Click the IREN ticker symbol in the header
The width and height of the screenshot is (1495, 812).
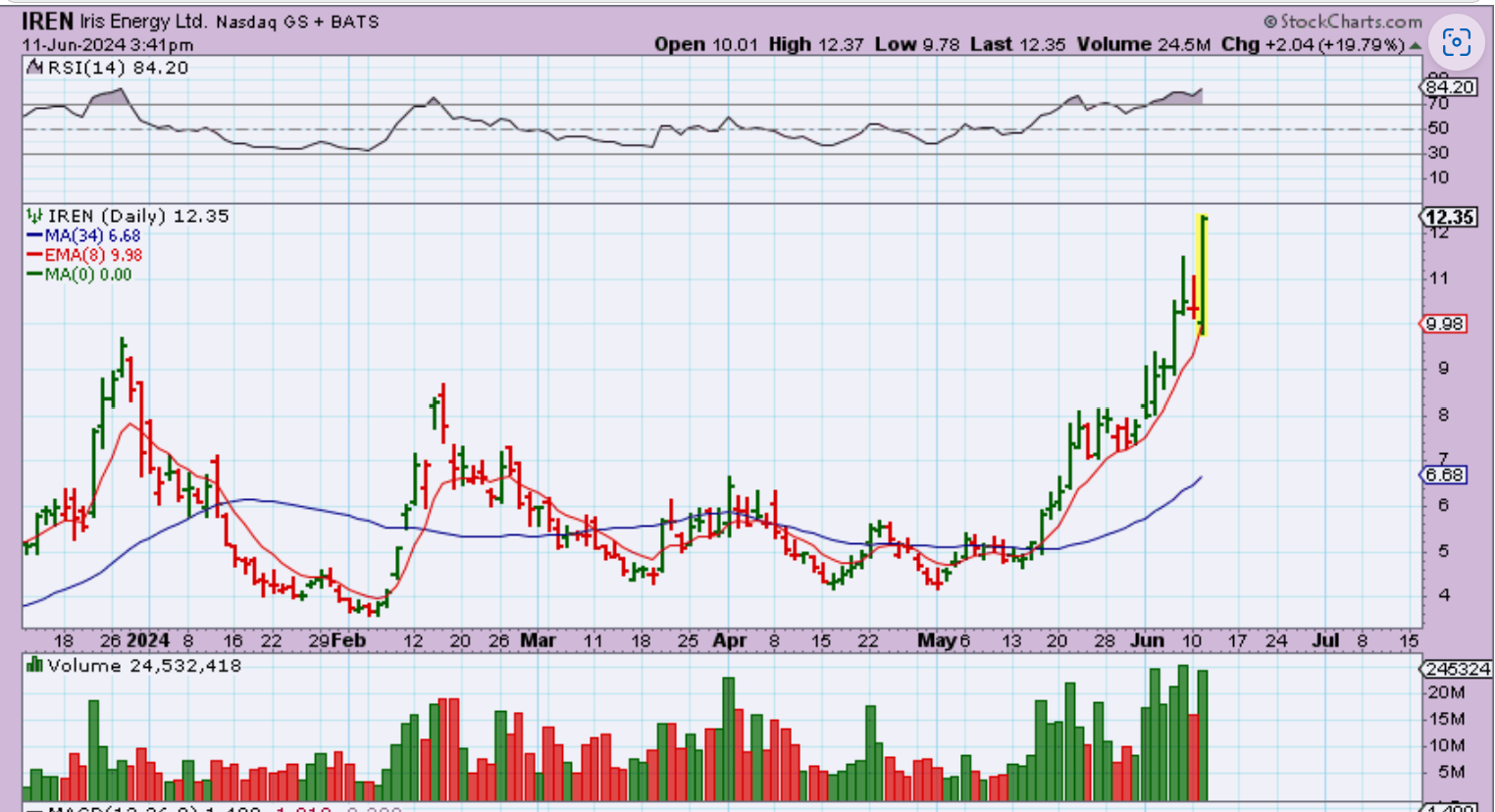pos(48,21)
